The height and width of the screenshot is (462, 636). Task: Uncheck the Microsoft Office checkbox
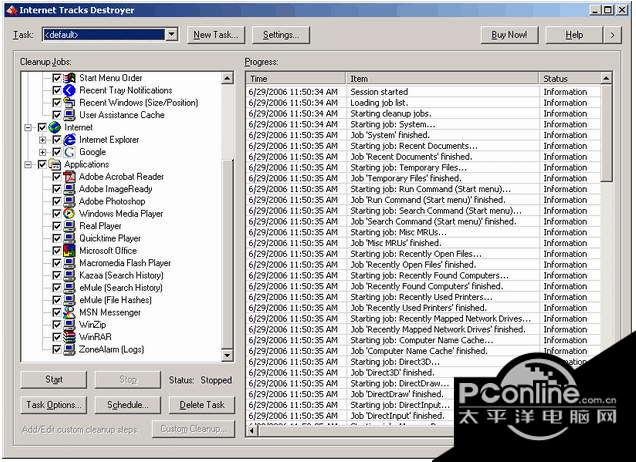pyautogui.click(x=57, y=251)
